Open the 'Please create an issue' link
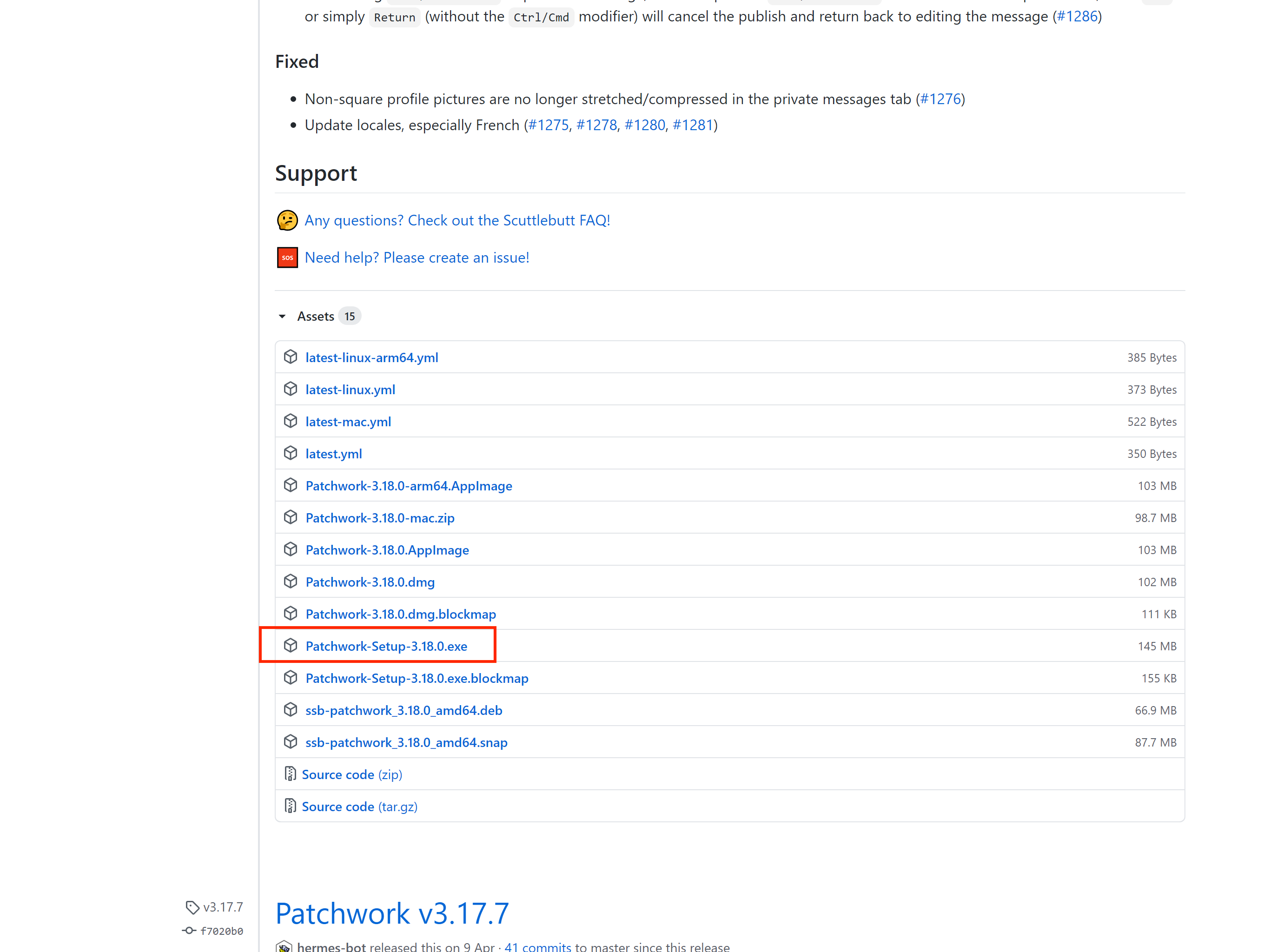 coord(416,258)
